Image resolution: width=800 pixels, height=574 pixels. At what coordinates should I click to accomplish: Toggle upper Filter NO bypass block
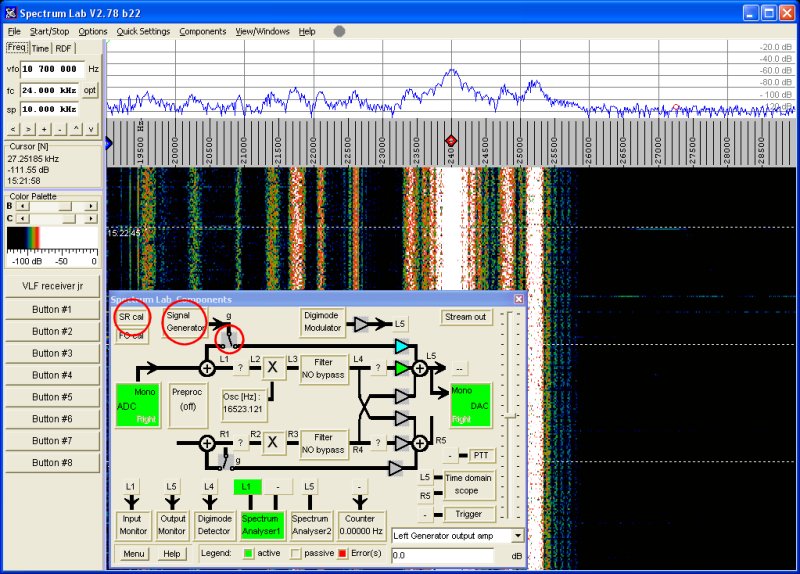[x=323, y=368]
